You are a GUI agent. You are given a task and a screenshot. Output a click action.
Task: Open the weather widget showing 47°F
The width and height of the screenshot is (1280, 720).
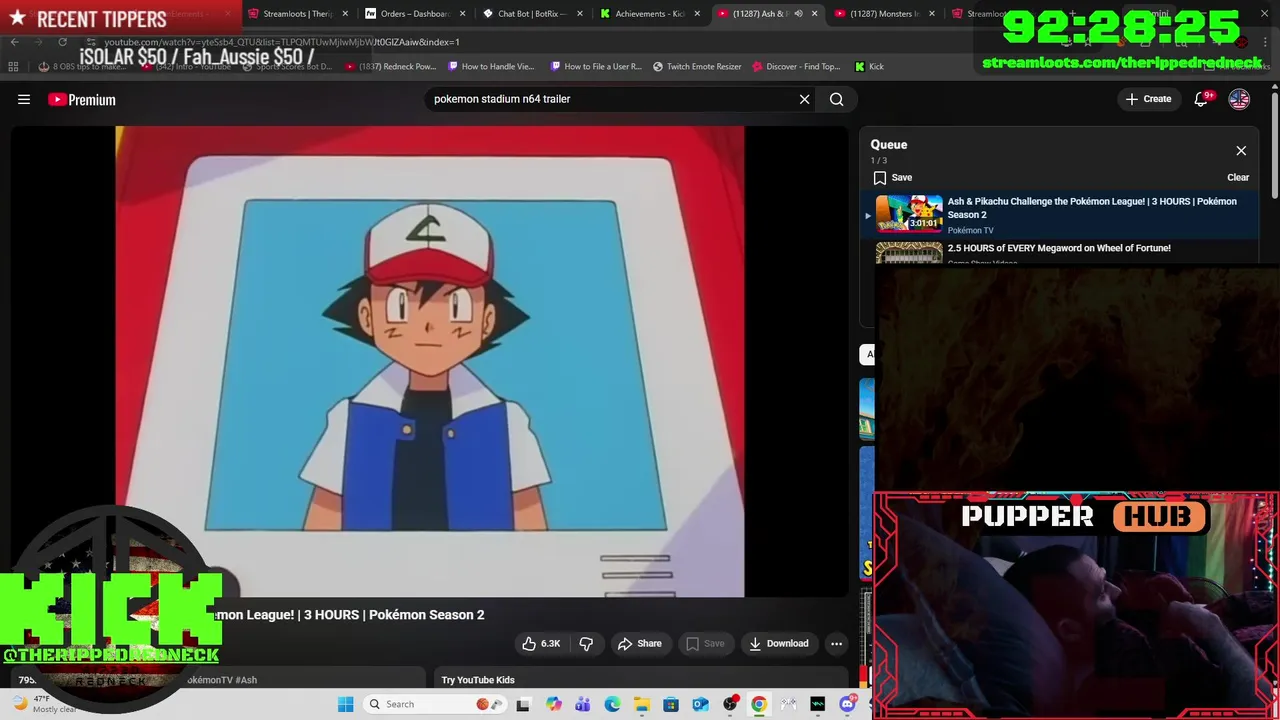[x=44, y=704]
